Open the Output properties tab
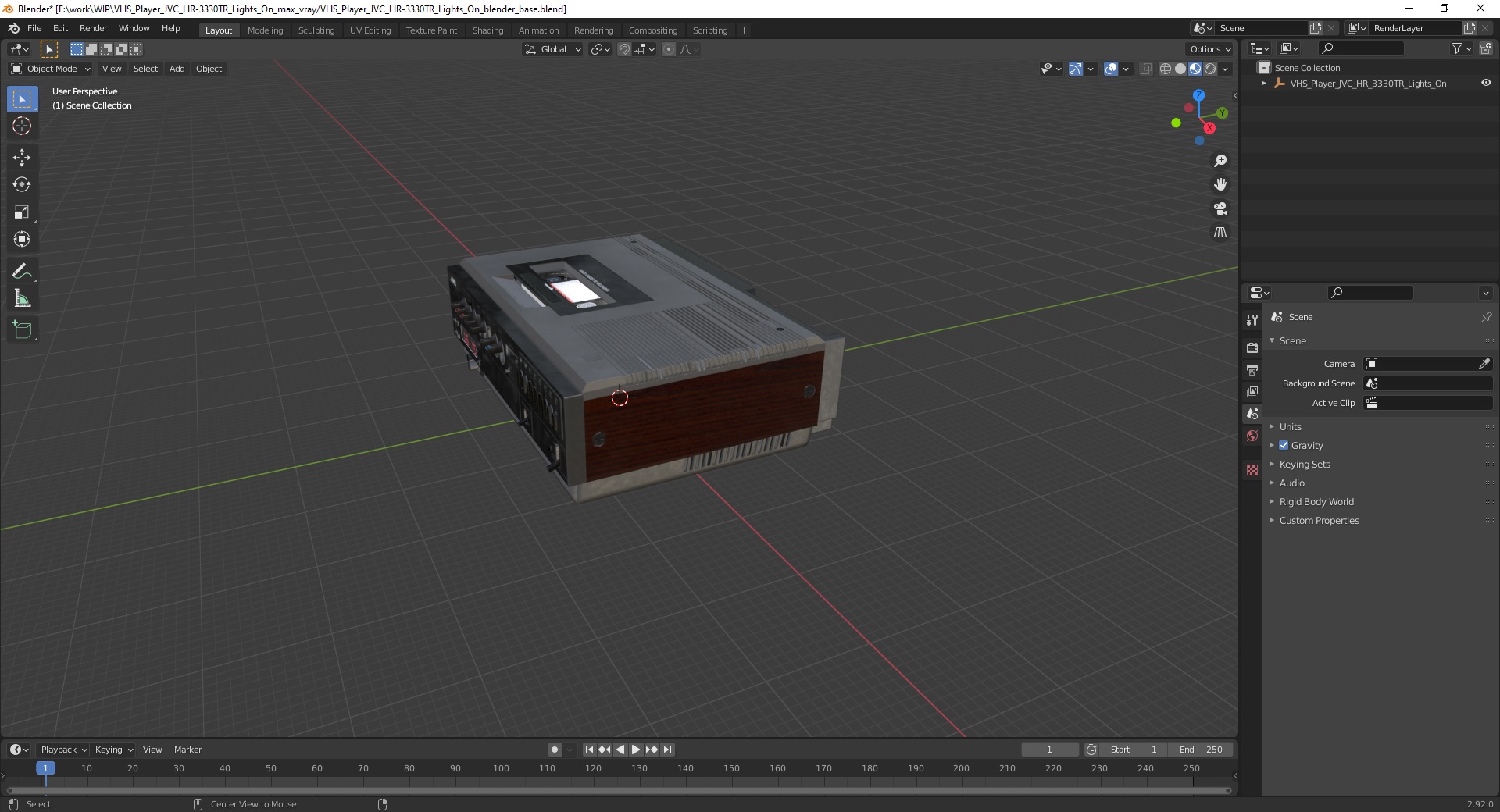The width and height of the screenshot is (1500, 812). click(x=1252, y=369)
